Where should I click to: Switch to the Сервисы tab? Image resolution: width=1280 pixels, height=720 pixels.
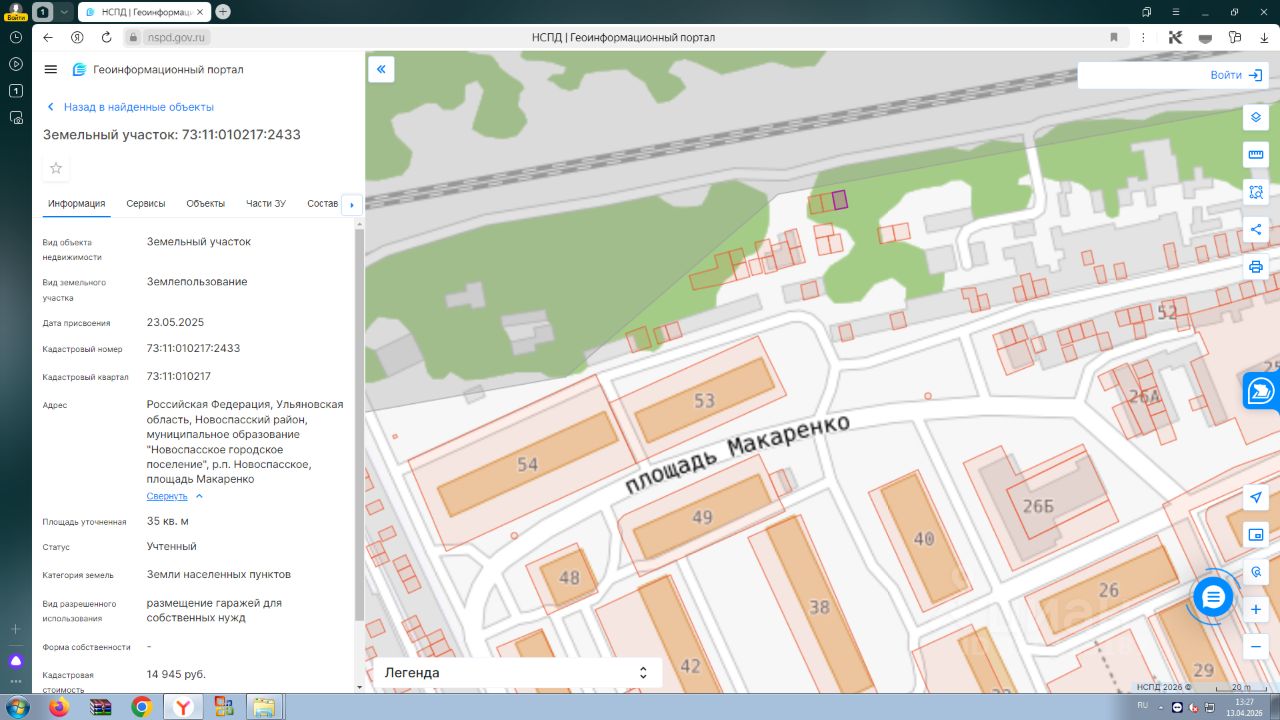(x=146, y=204)
